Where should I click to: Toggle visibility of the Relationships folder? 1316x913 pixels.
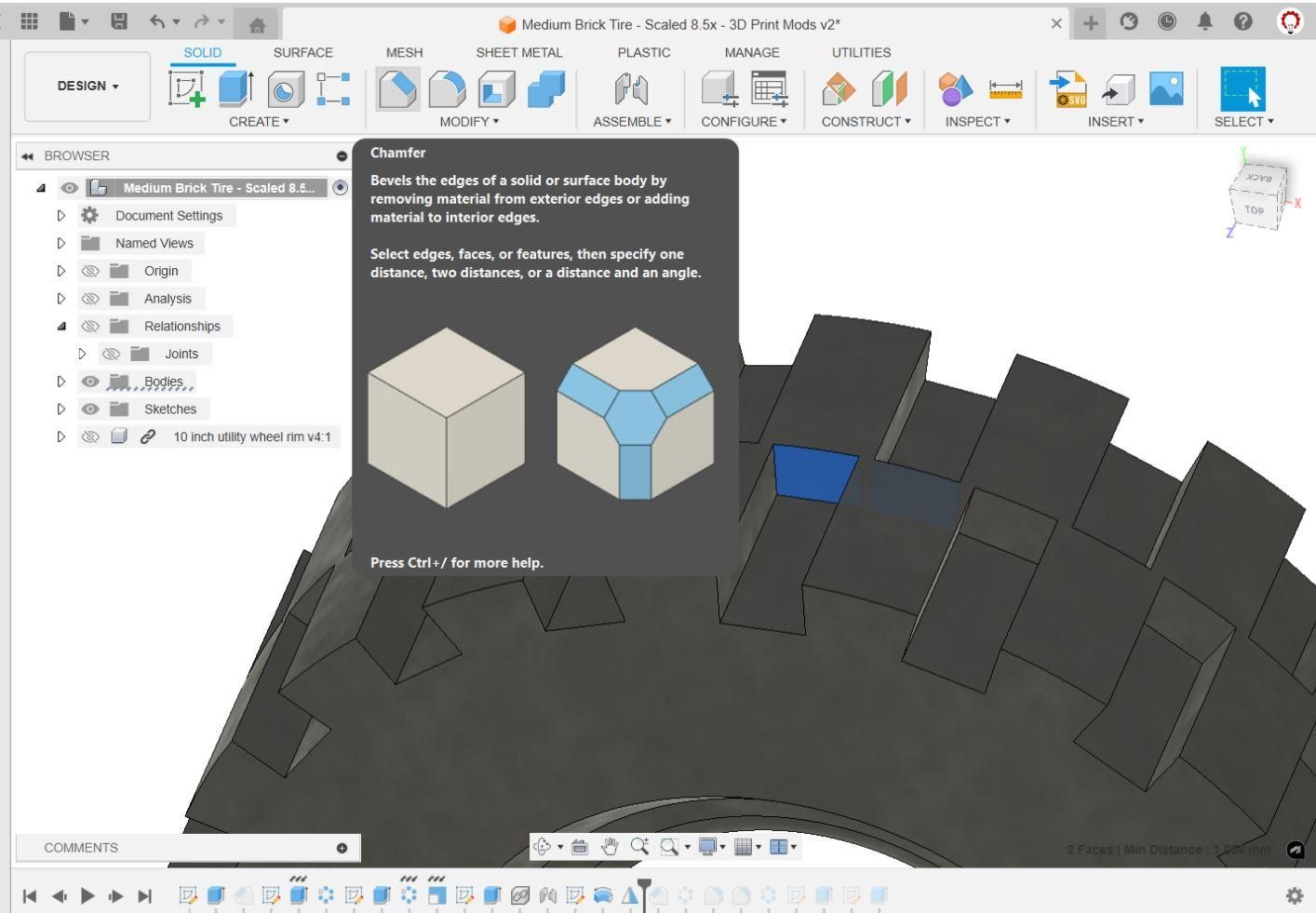tap(90, 327)
